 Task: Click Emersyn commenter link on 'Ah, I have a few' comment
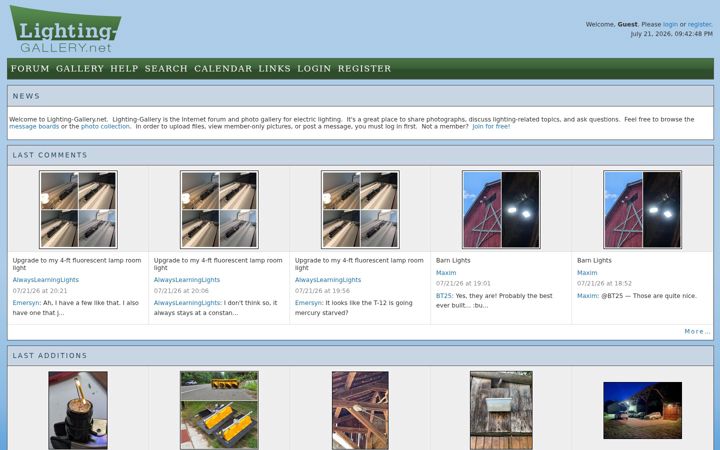[26, 303]
